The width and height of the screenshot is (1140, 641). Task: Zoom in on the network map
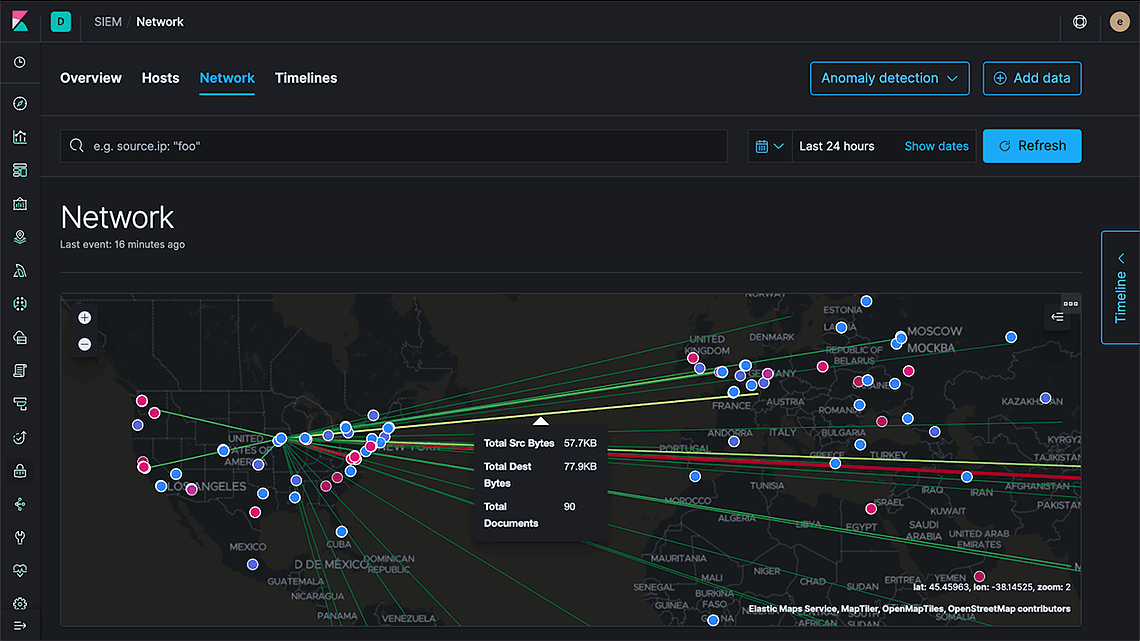85,318
